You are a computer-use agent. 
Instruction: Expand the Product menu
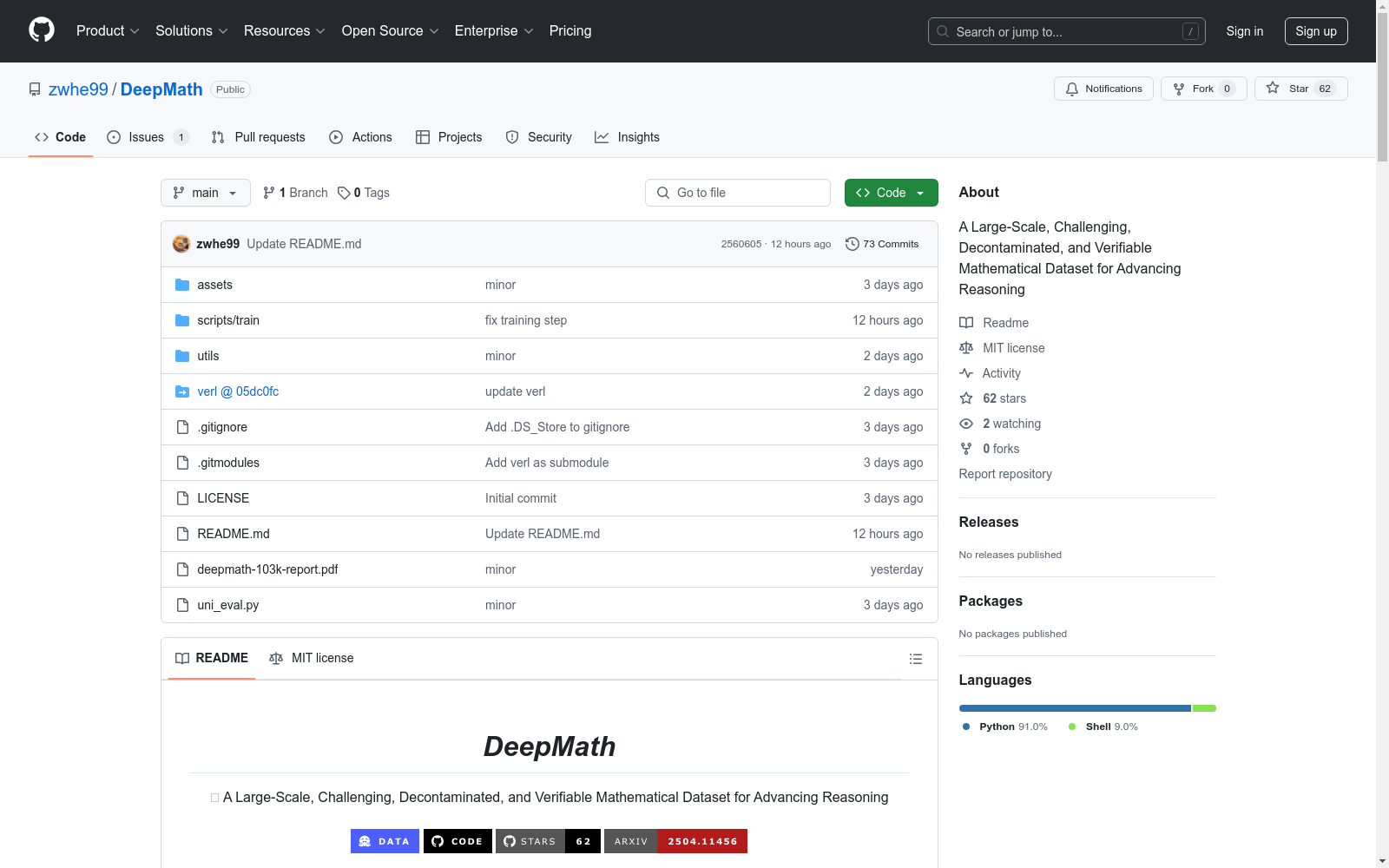point(108,31)
